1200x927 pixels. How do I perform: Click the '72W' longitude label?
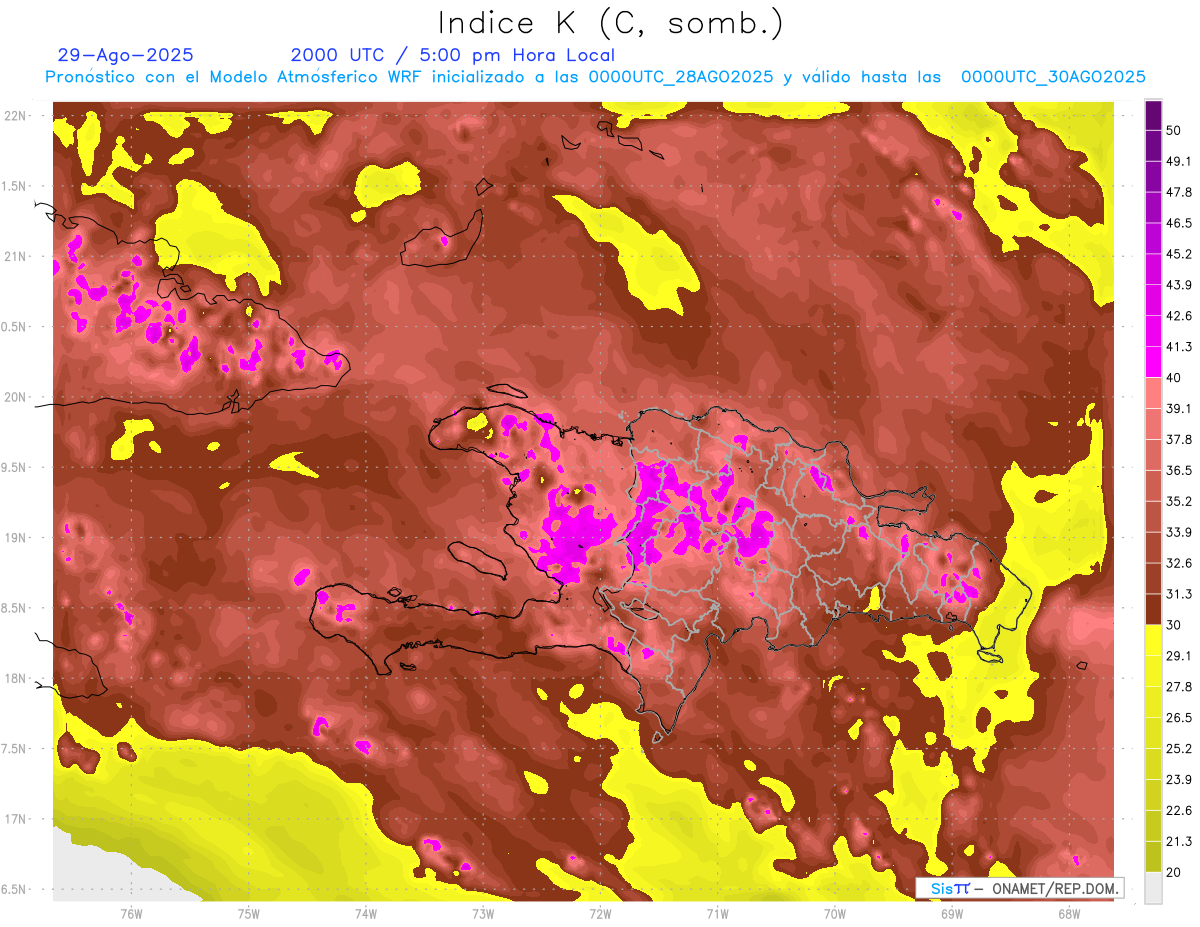coord(600,914)
